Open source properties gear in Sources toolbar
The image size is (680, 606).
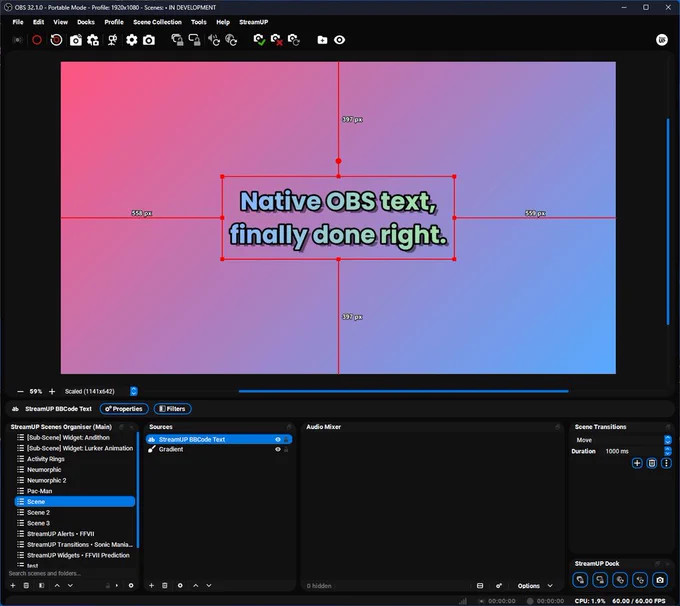[x=180, y=585]
